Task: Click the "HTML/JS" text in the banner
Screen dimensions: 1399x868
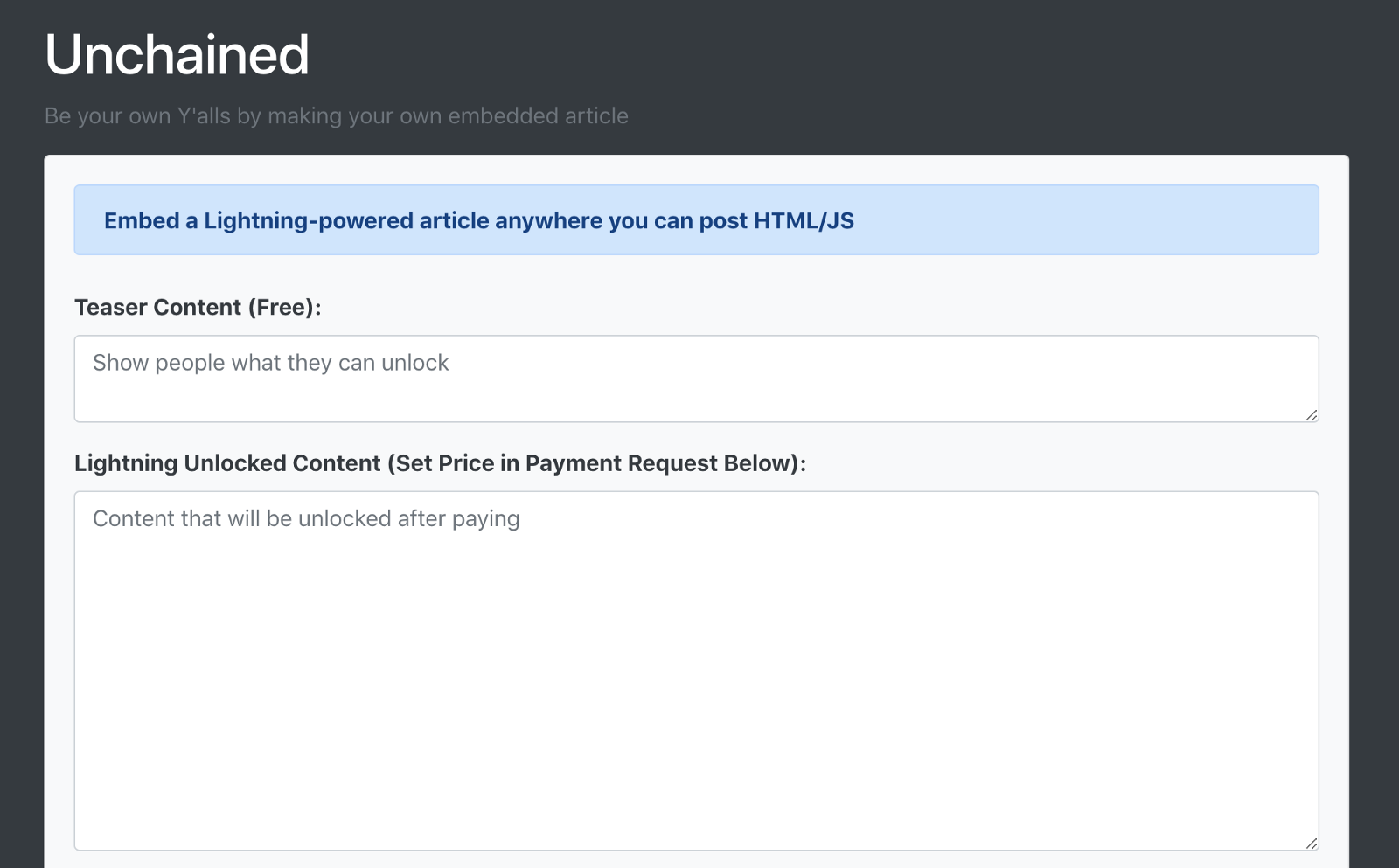Action: coord(804,221)
